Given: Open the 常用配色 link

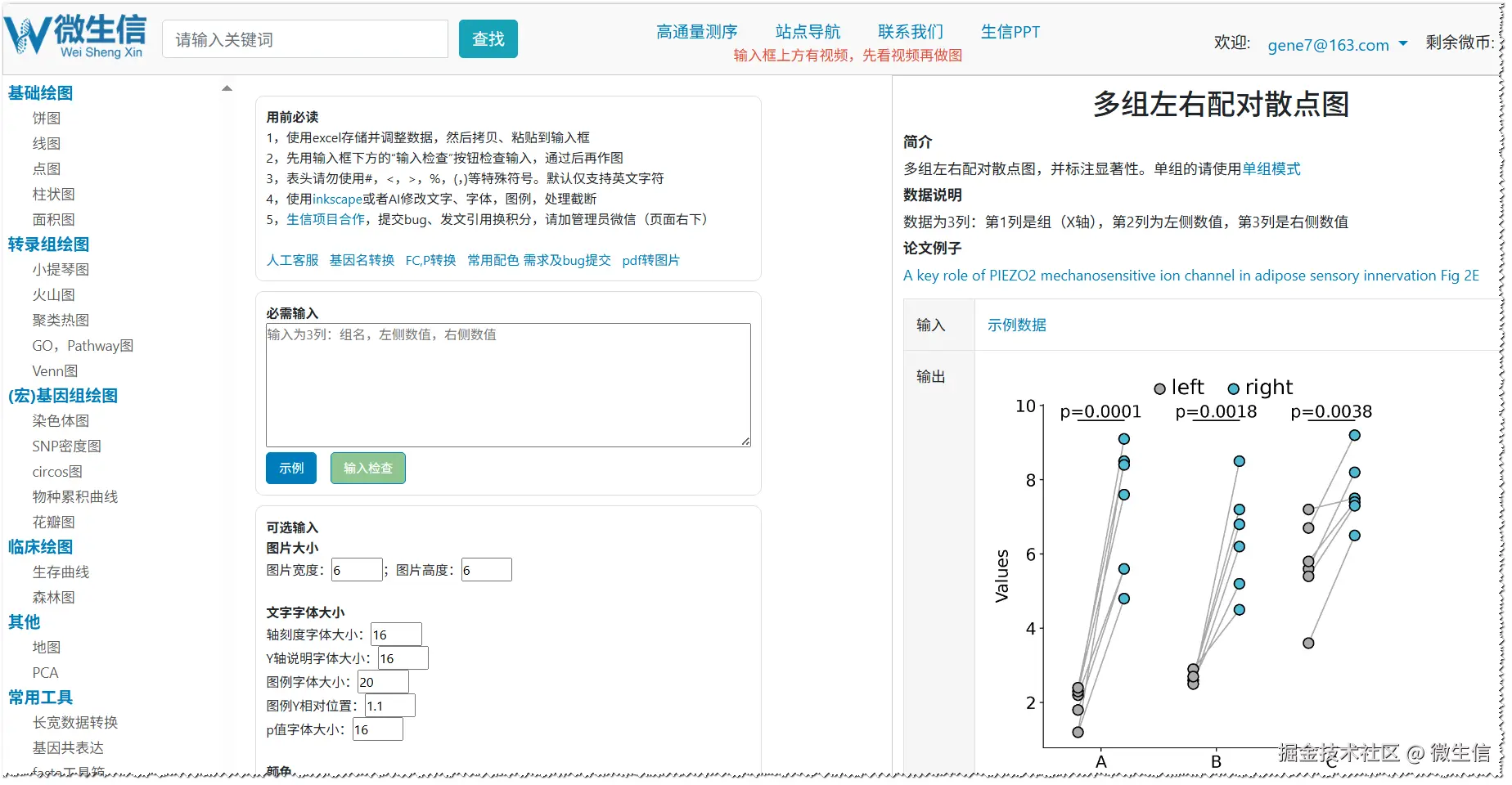Looking at the screenshot, I should [x=493, y=260].
